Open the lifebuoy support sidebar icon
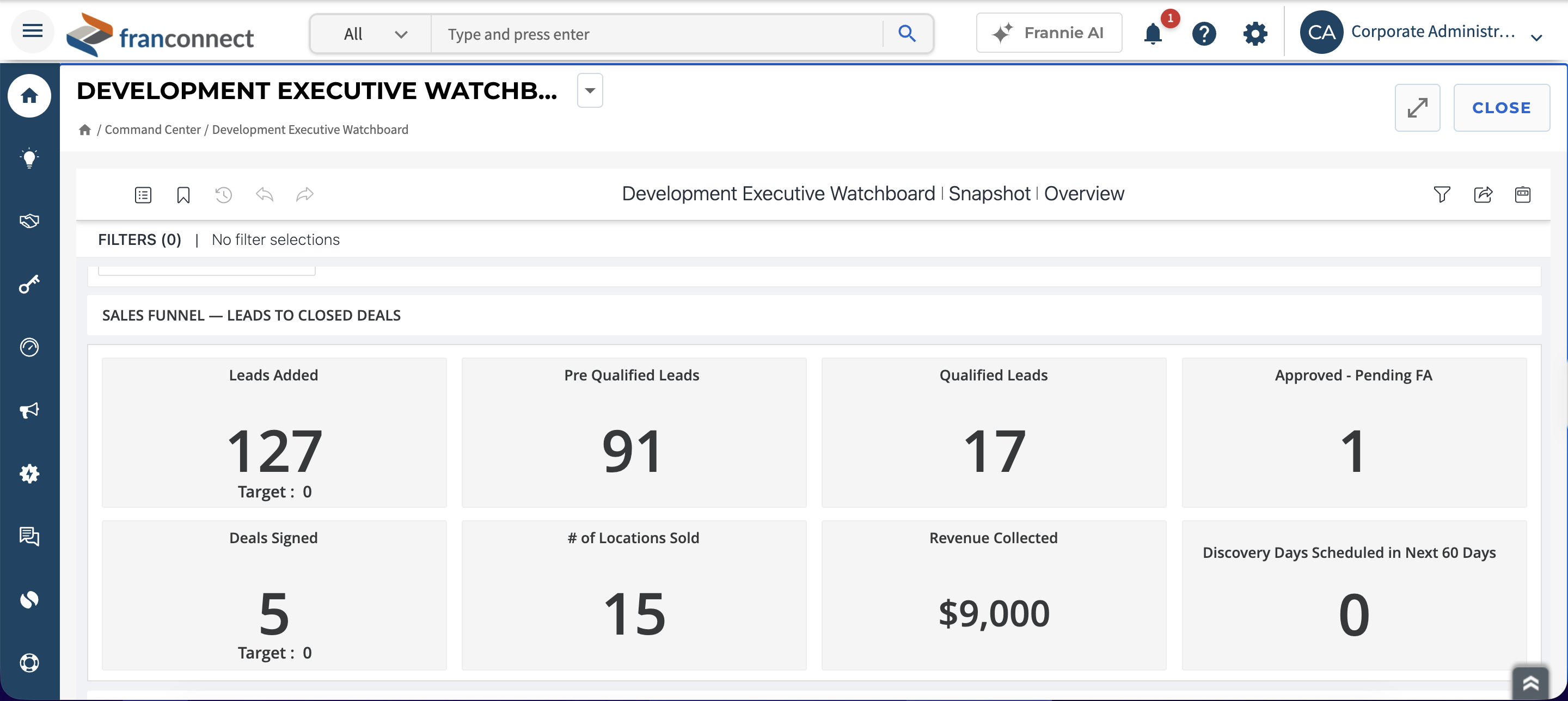The image size is (1568, 701). (x=29, y=663)
